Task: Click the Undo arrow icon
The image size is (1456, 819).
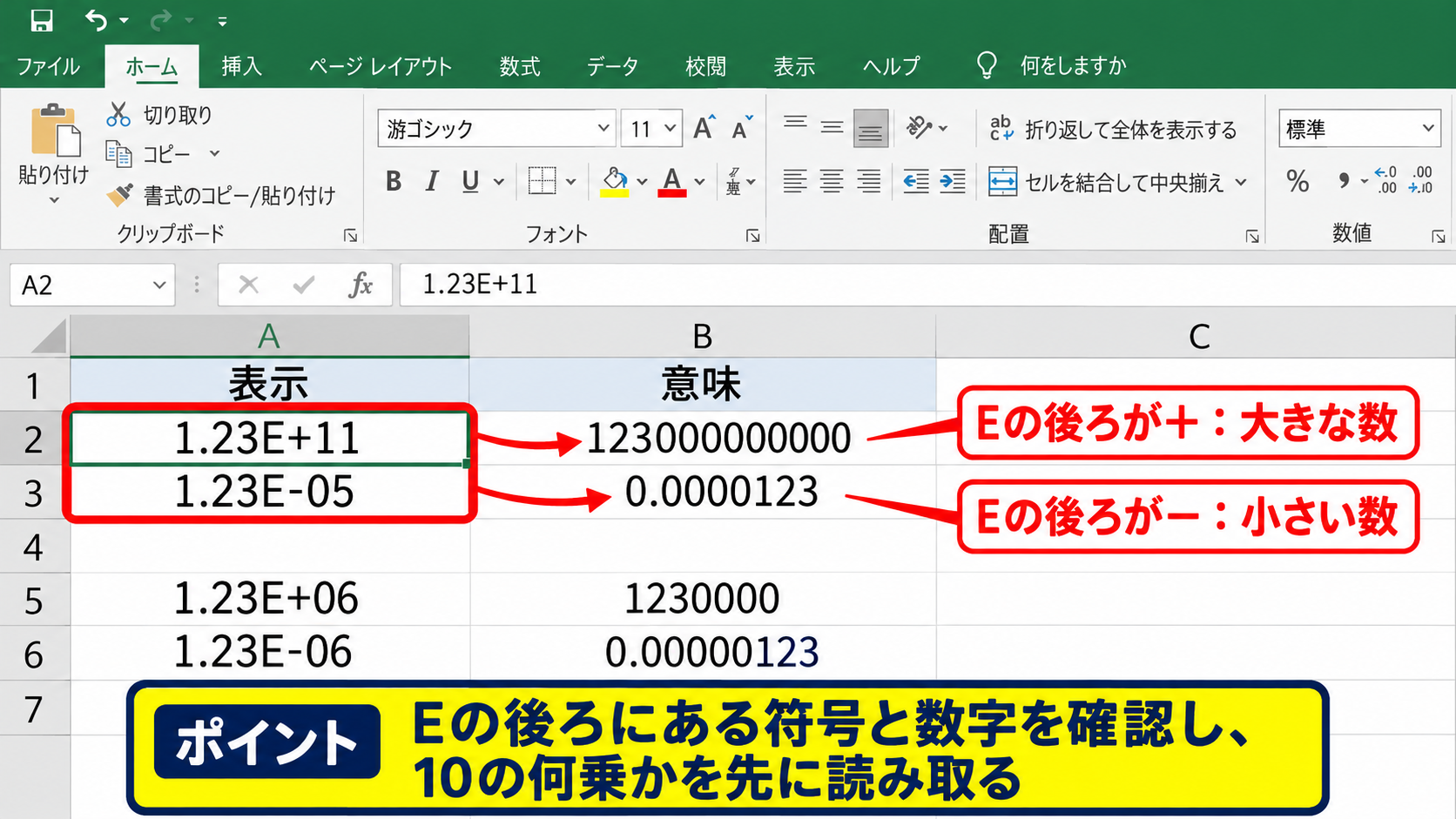Action: (x=97, y=20)
